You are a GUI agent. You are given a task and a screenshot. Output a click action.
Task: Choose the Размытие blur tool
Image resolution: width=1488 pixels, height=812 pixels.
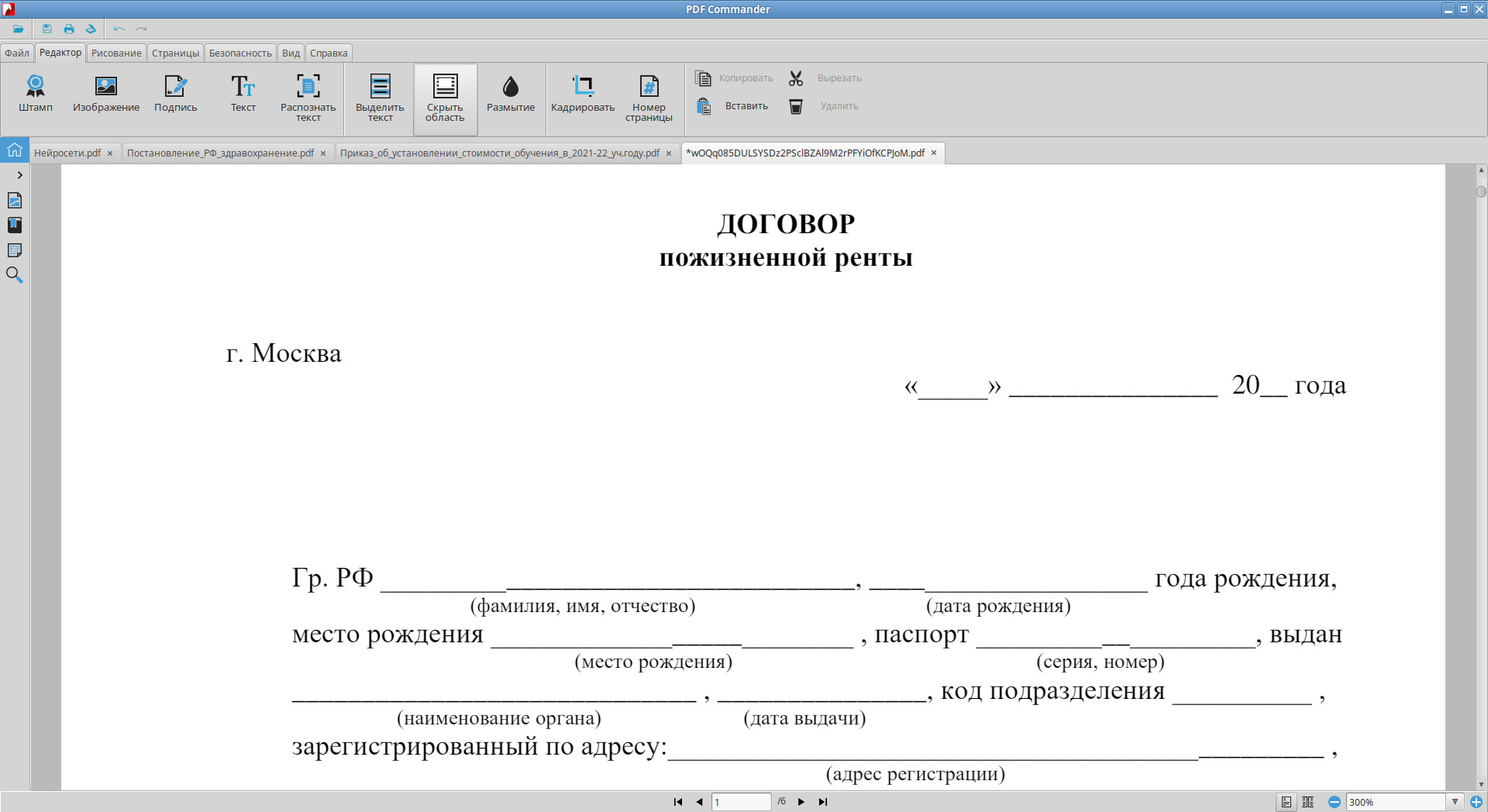point(511,94)
